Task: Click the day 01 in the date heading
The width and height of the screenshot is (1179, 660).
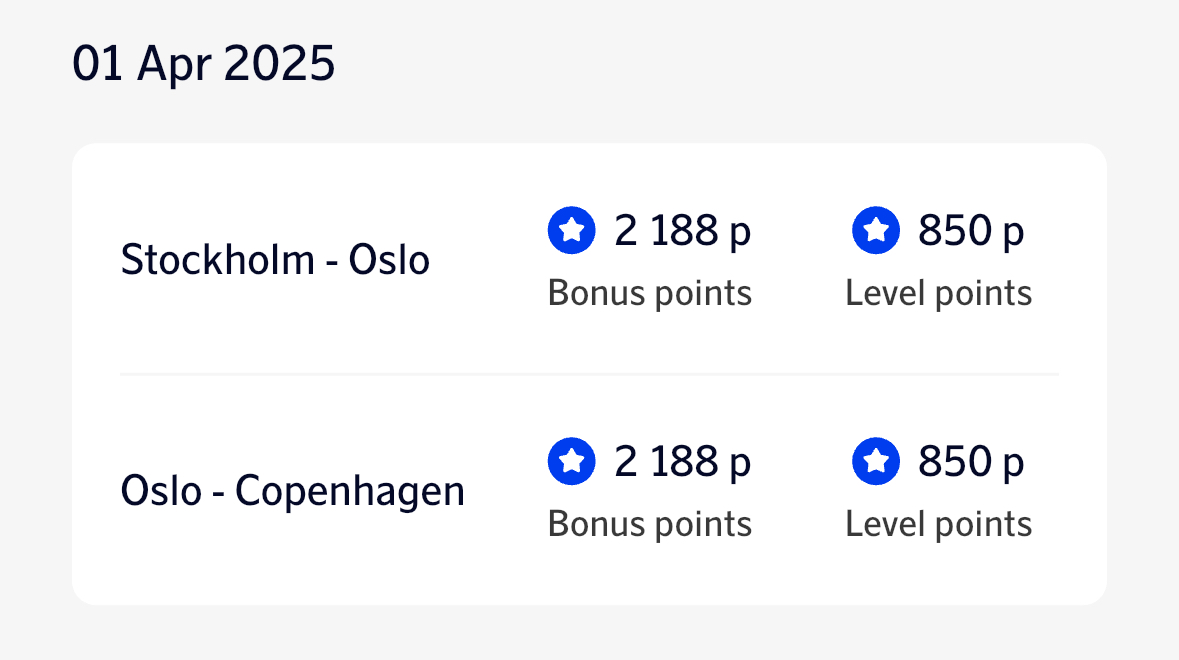Action: (x=97, y=65)
